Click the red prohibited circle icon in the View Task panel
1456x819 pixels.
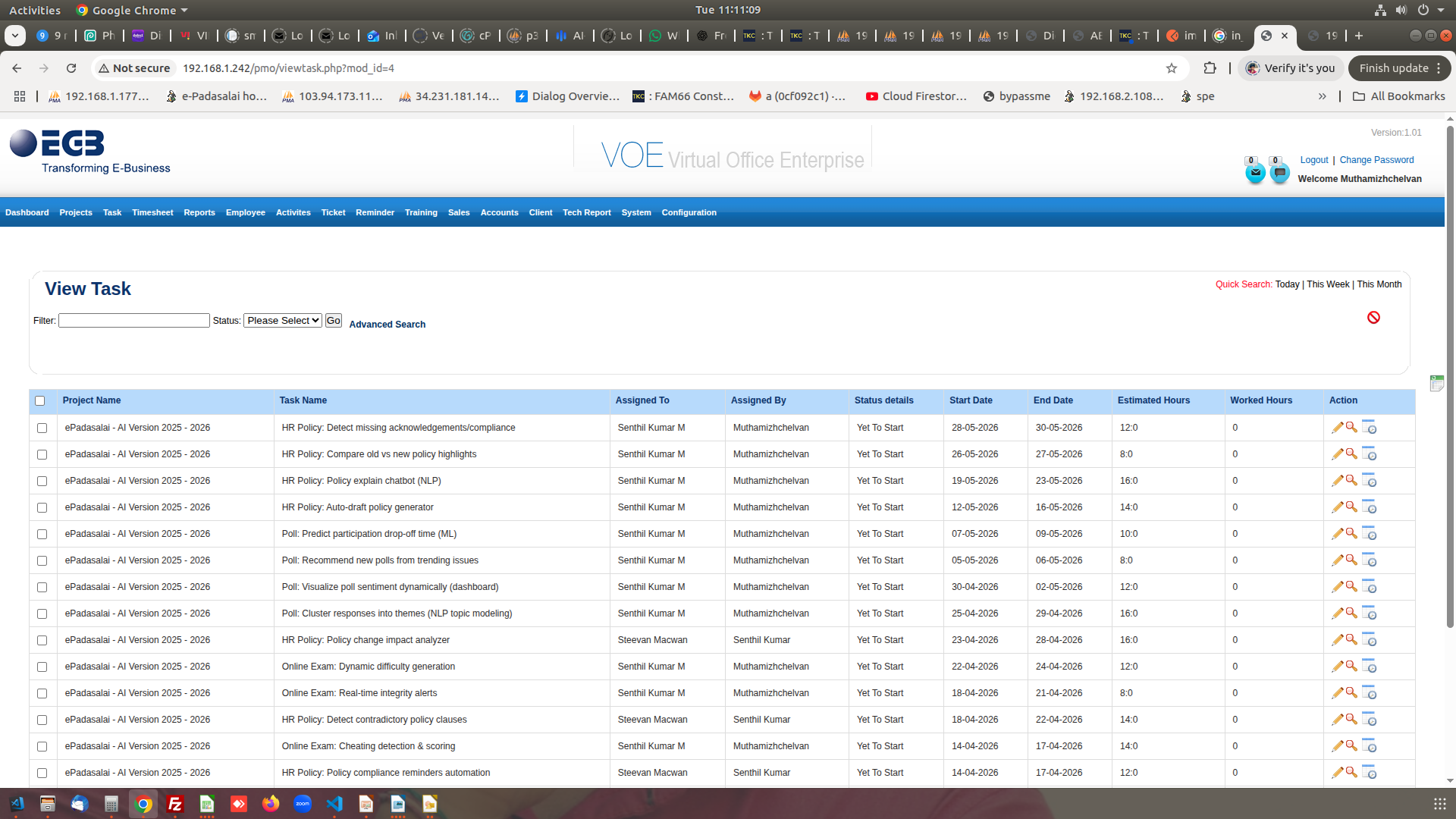click(x=1373, y=318)
